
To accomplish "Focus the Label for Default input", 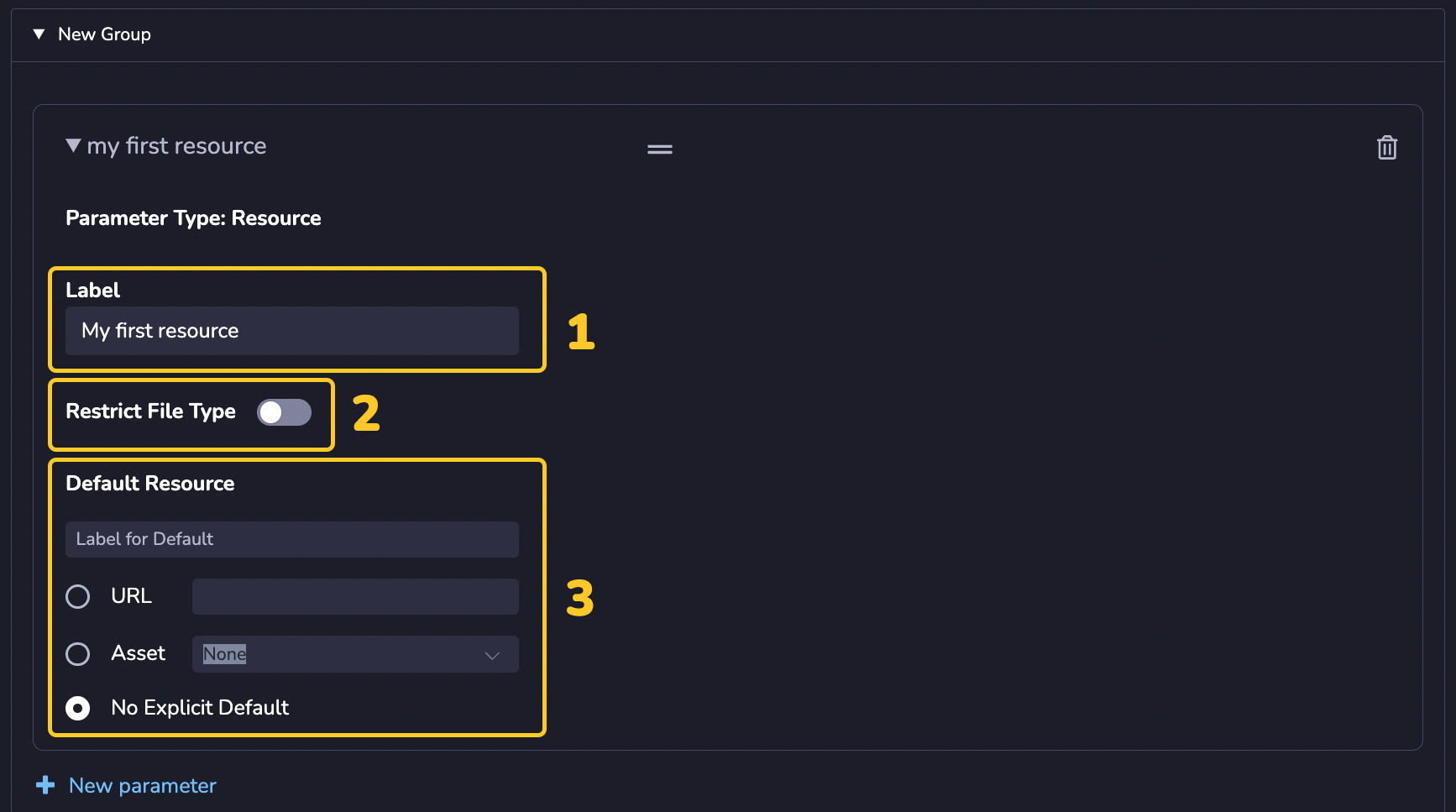I will tap(292, 539).
